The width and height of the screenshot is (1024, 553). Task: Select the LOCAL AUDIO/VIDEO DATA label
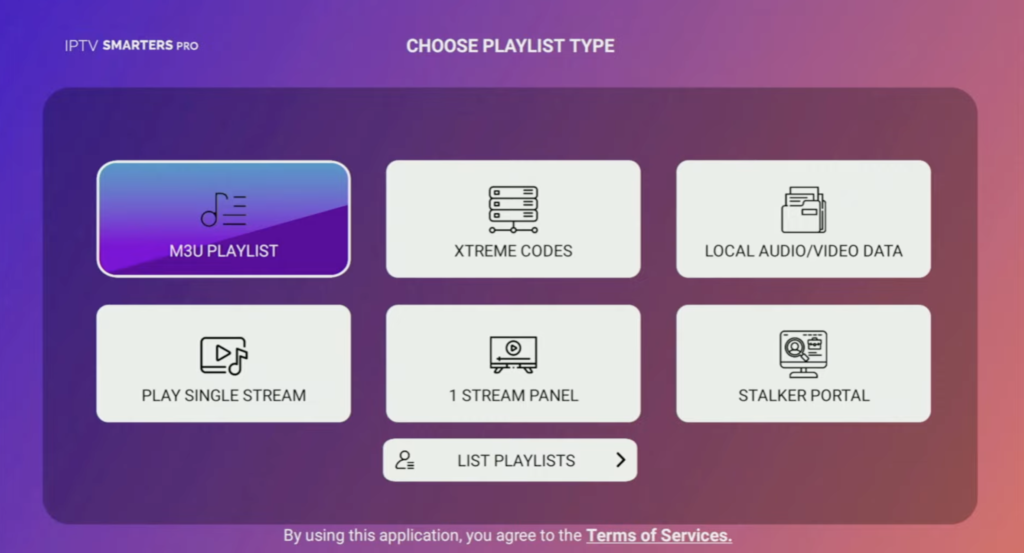click(x=803, y=251)
